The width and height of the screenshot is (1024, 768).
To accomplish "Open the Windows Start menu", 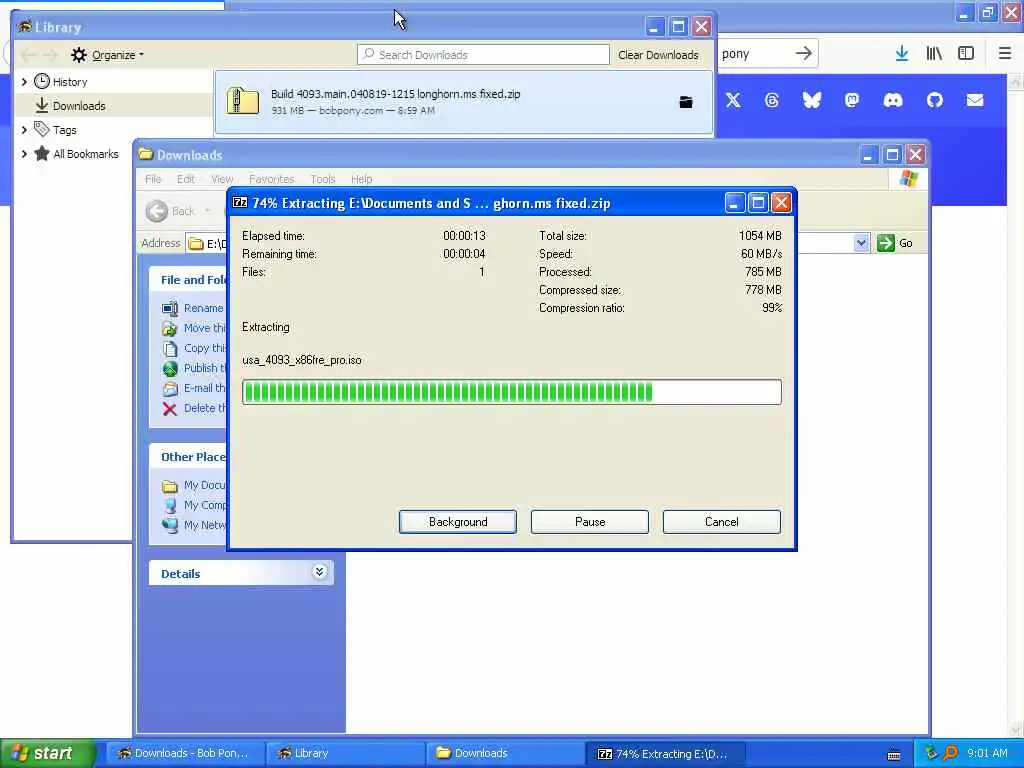I will 46,753.
